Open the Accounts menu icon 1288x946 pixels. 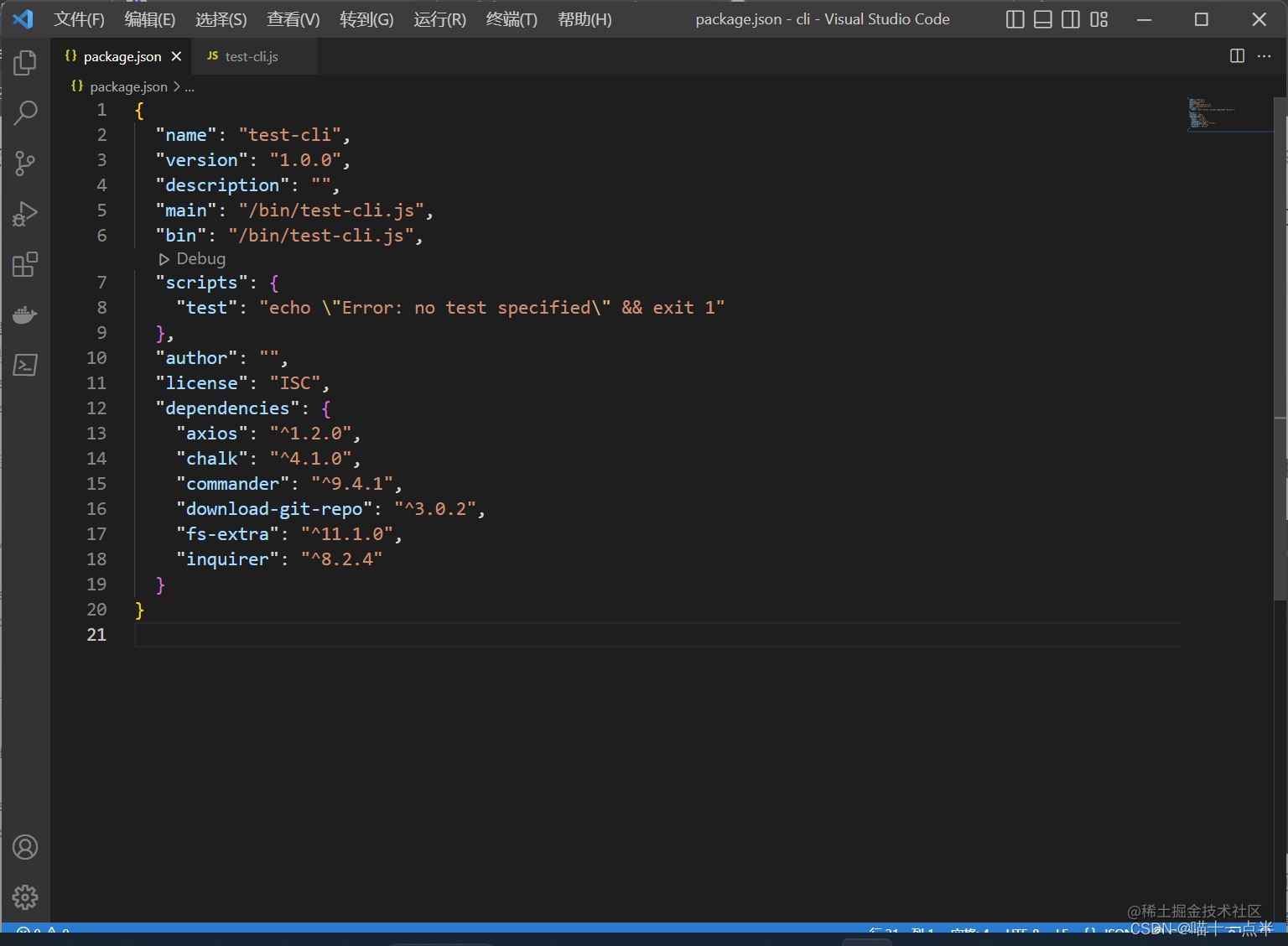tap(25, 847)
